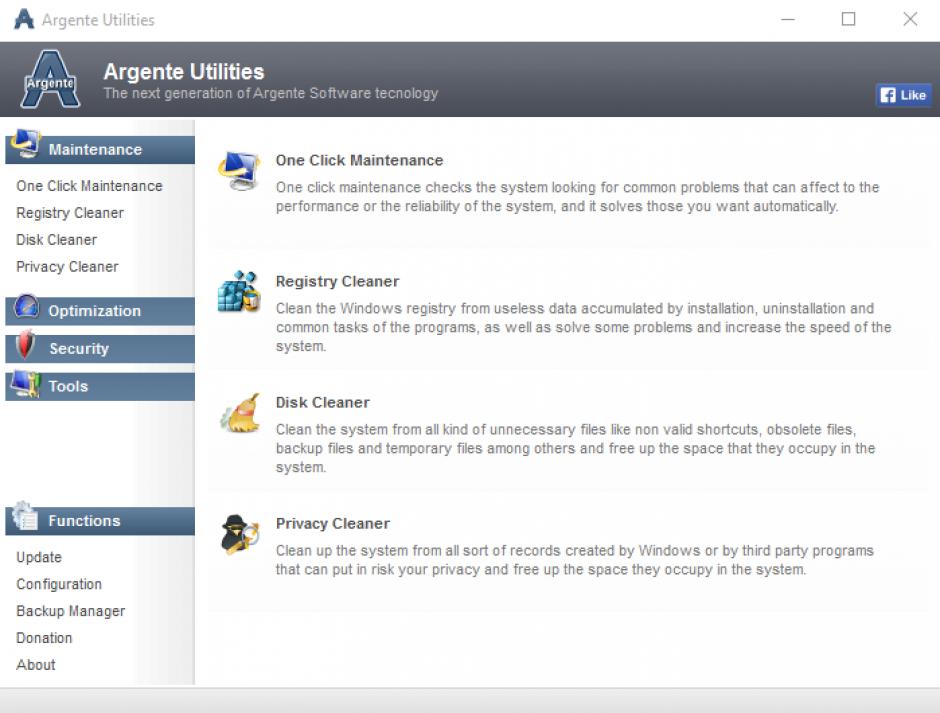Viewport: 940px width, 713px height.
Task: Click the Privacy Cleaner description text
Action: pyautogui.click(x=574, y=560)
